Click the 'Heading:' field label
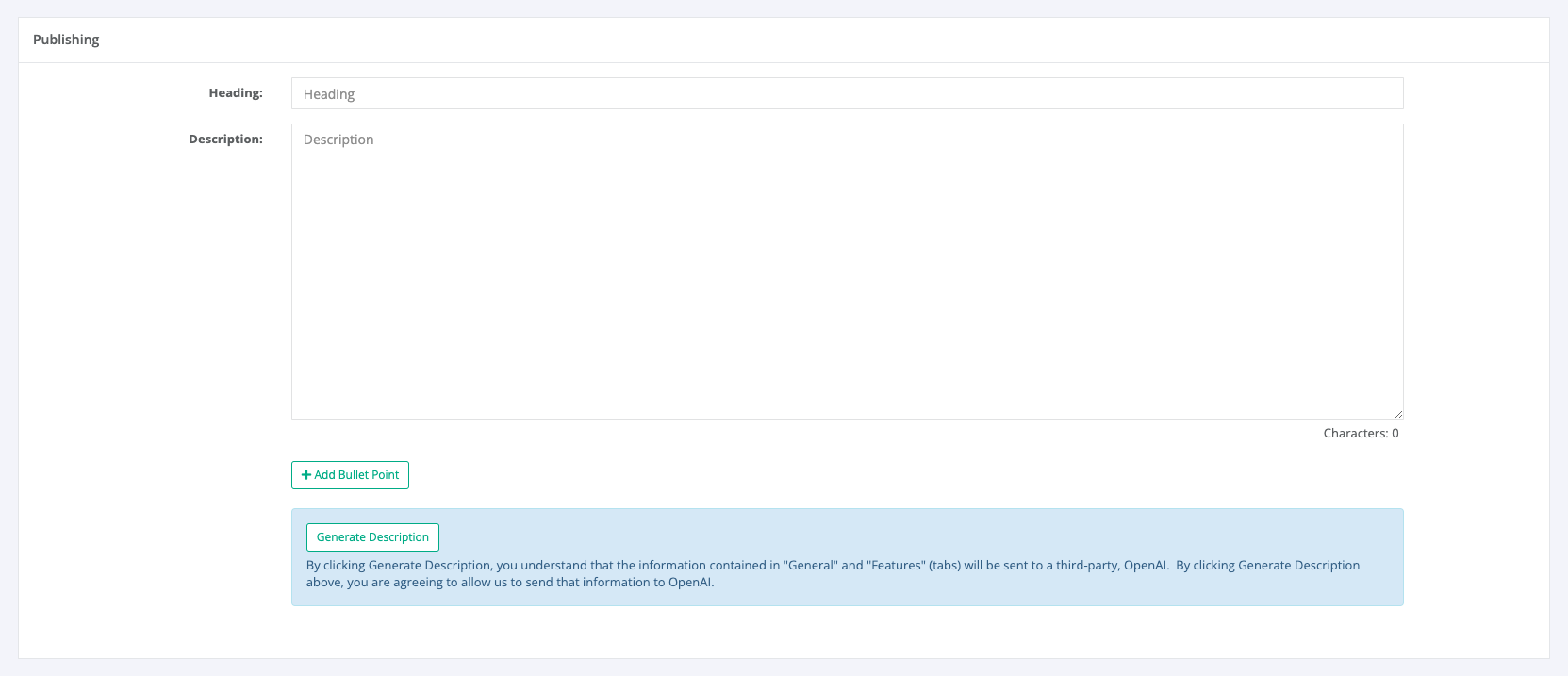This screenshot has width=1568, height=676. 236,93
